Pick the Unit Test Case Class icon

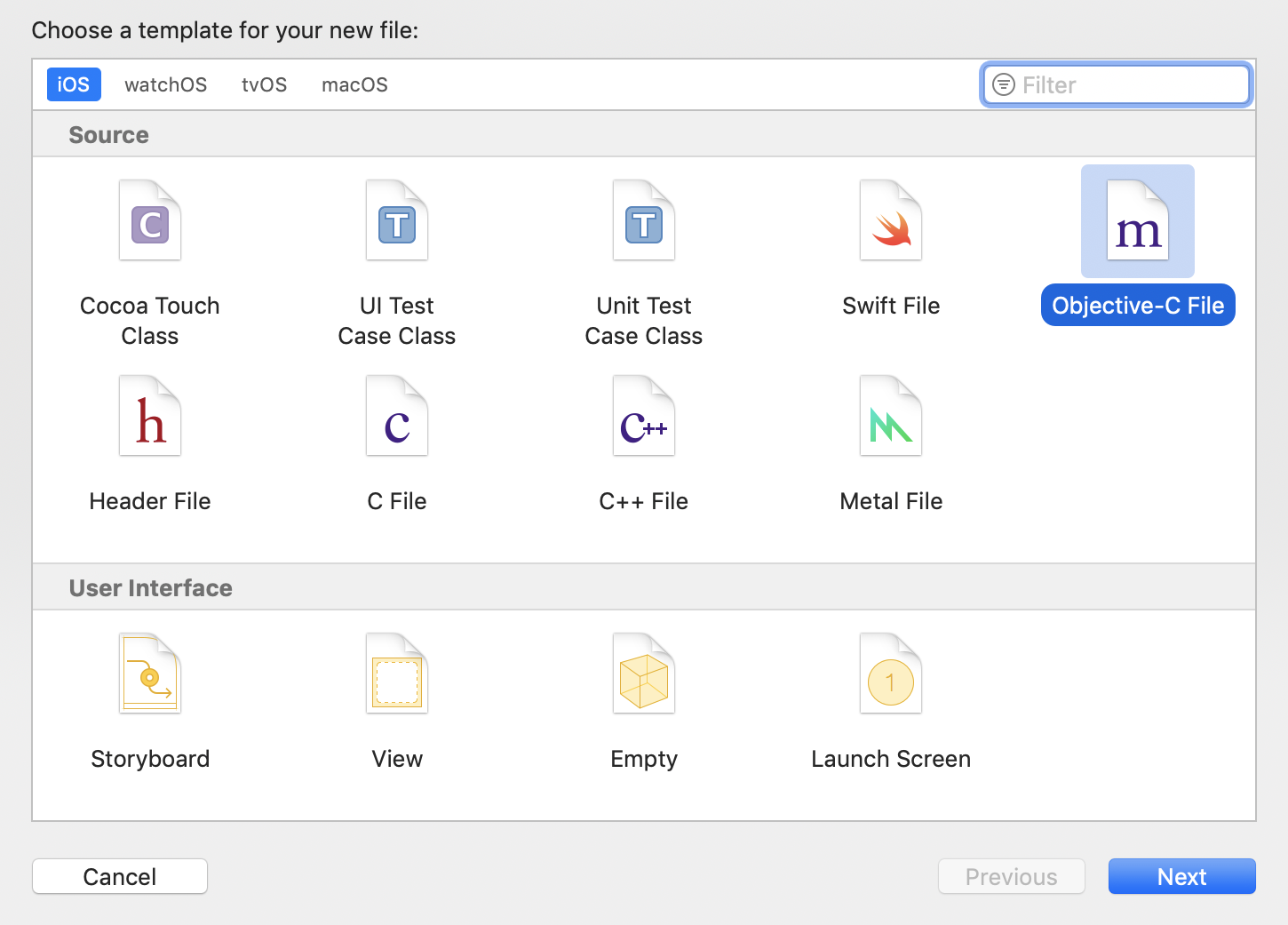644,220
